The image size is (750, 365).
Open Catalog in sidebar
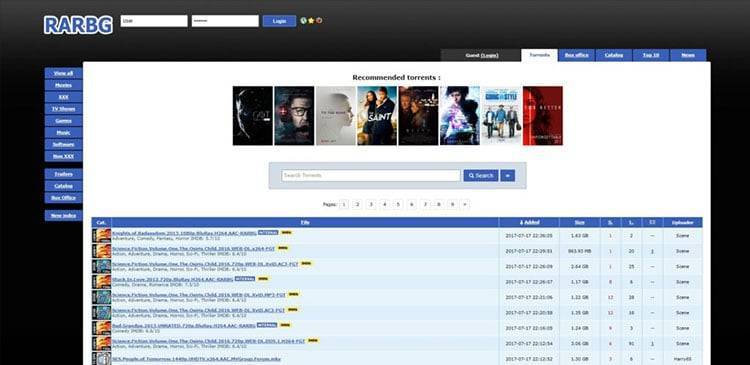click(x=64, y=186)
